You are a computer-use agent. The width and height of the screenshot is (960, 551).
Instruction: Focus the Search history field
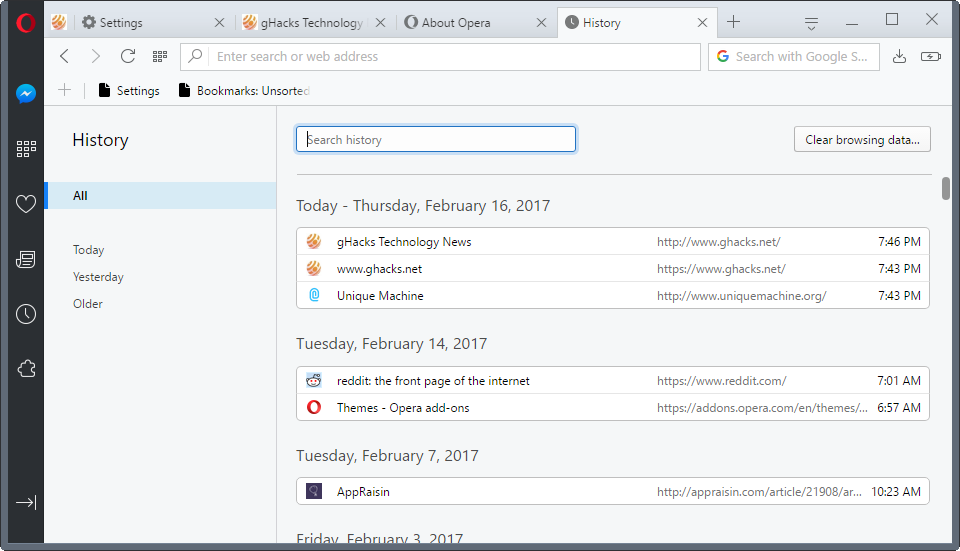436,140
